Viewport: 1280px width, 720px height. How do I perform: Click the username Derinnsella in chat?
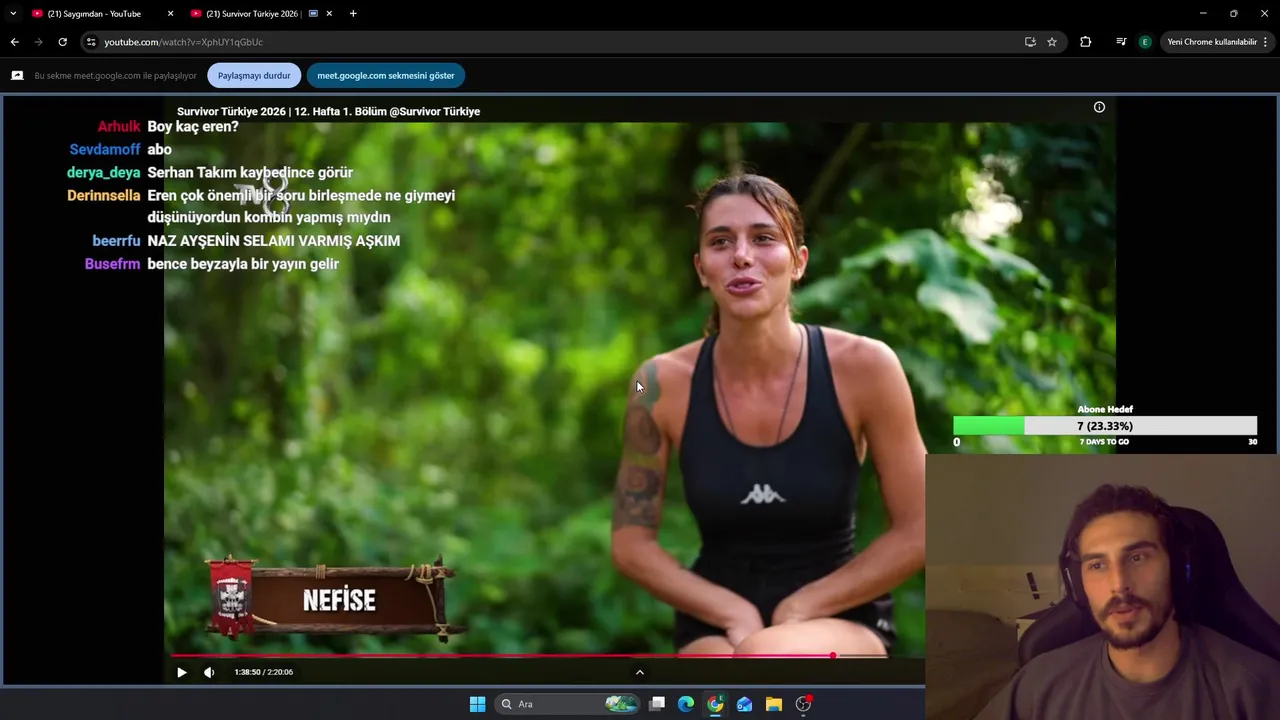[x=104, y=196]
